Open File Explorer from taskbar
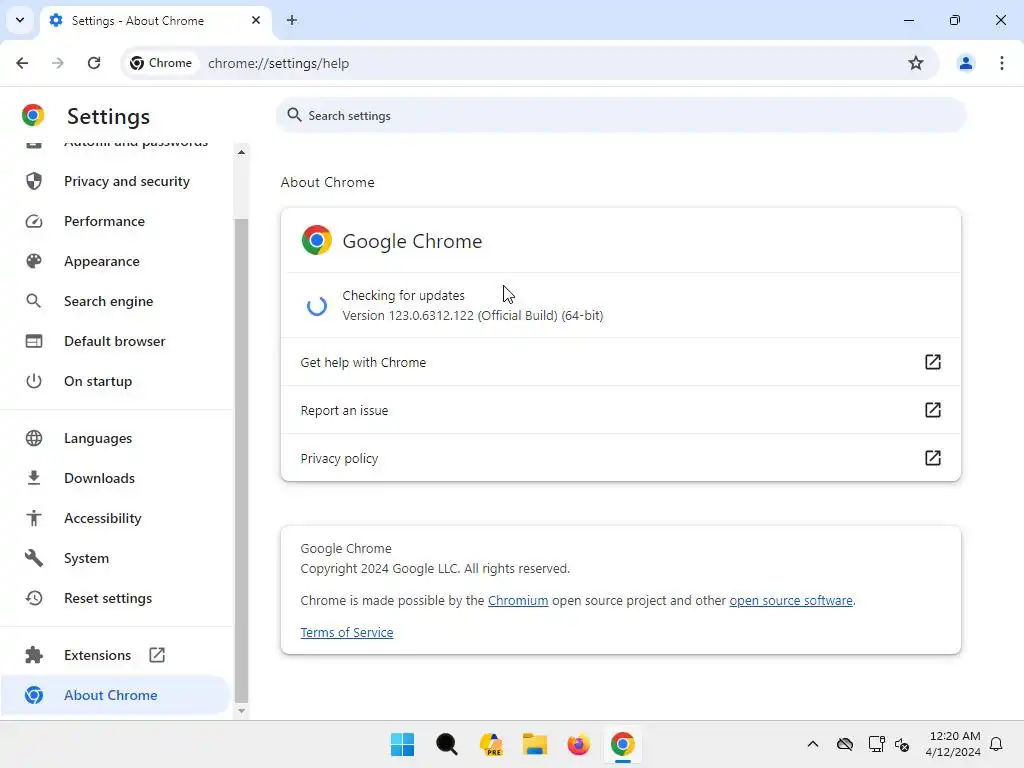Screen dimensions: 1024x768 534,744
